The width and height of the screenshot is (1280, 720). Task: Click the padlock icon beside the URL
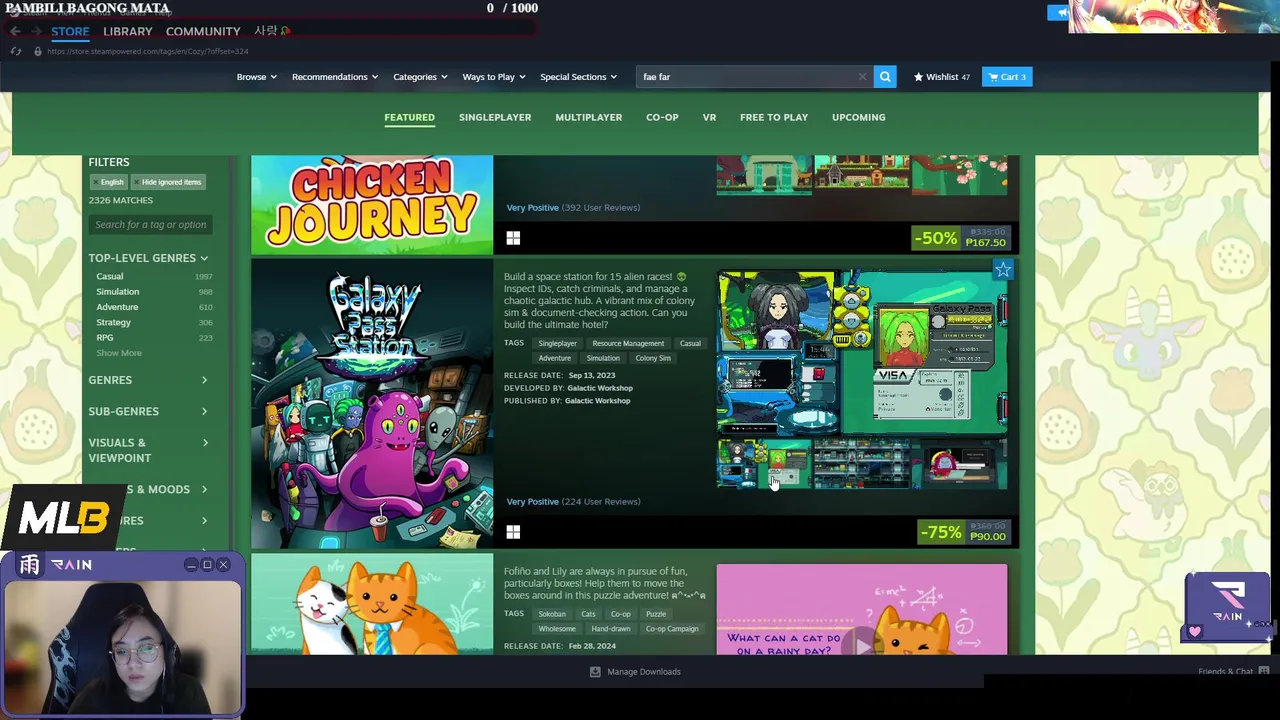click(x=38, y=51)
